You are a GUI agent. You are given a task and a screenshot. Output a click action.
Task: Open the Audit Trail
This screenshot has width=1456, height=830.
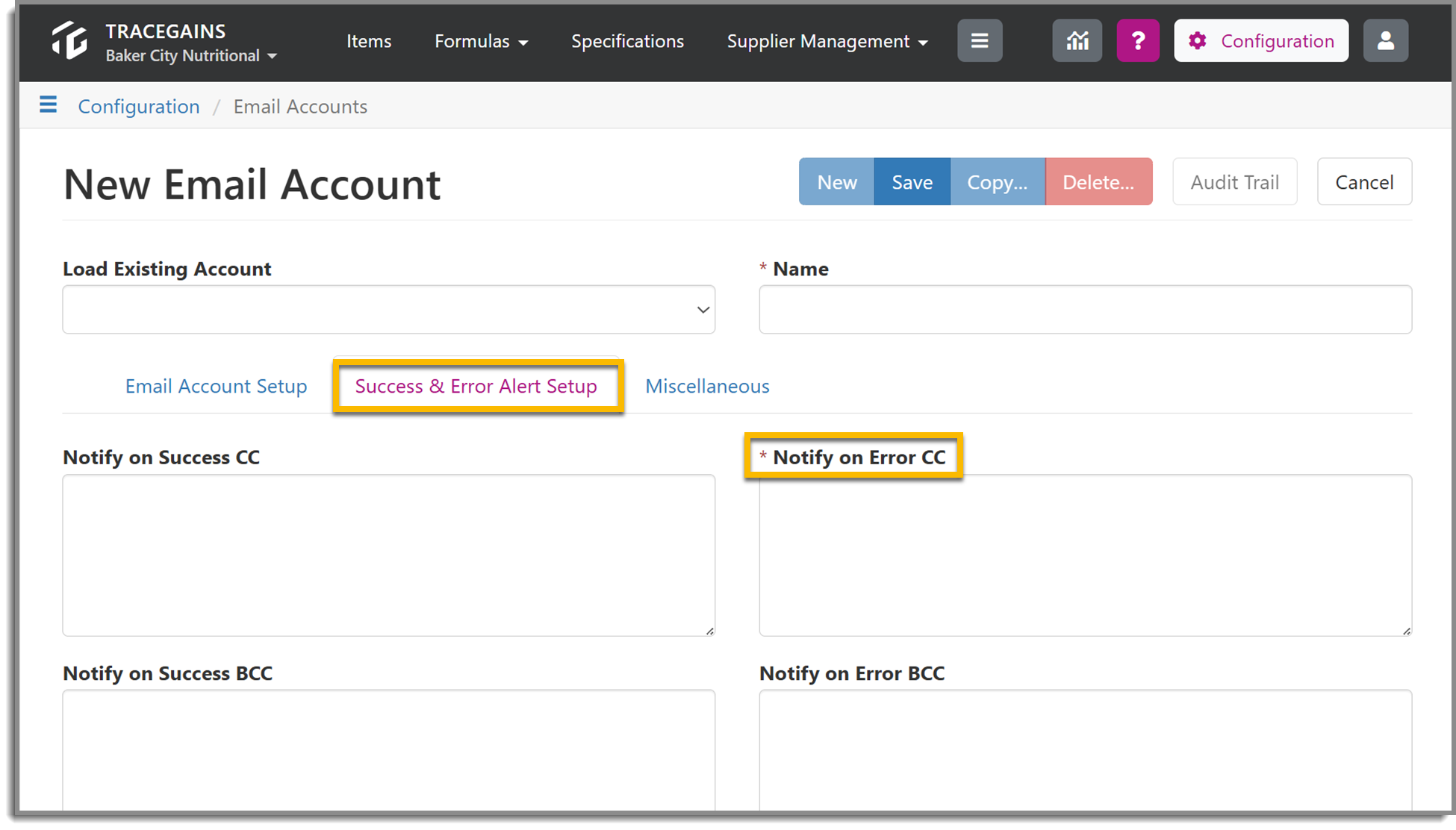click(x=1235, y=181)
